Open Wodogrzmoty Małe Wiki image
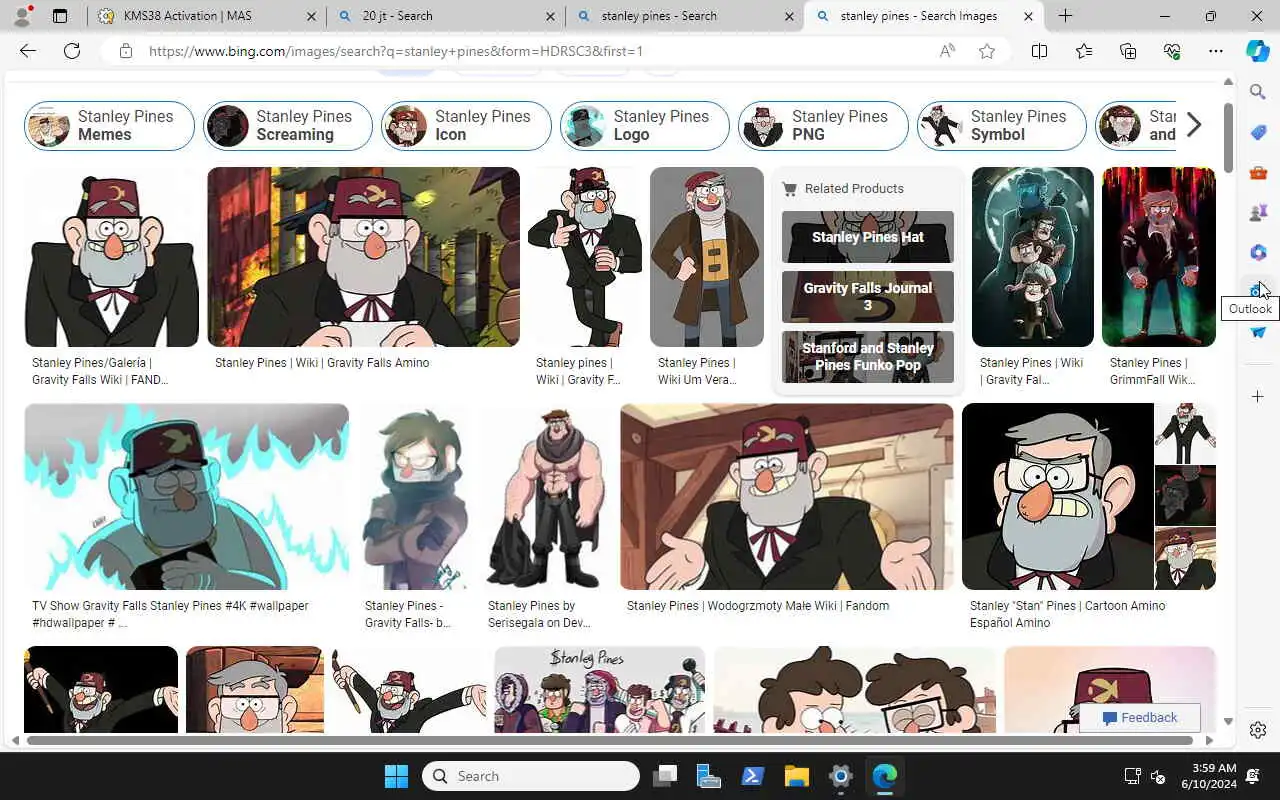Screen dimensions: 1280x800 coord(787,497)
